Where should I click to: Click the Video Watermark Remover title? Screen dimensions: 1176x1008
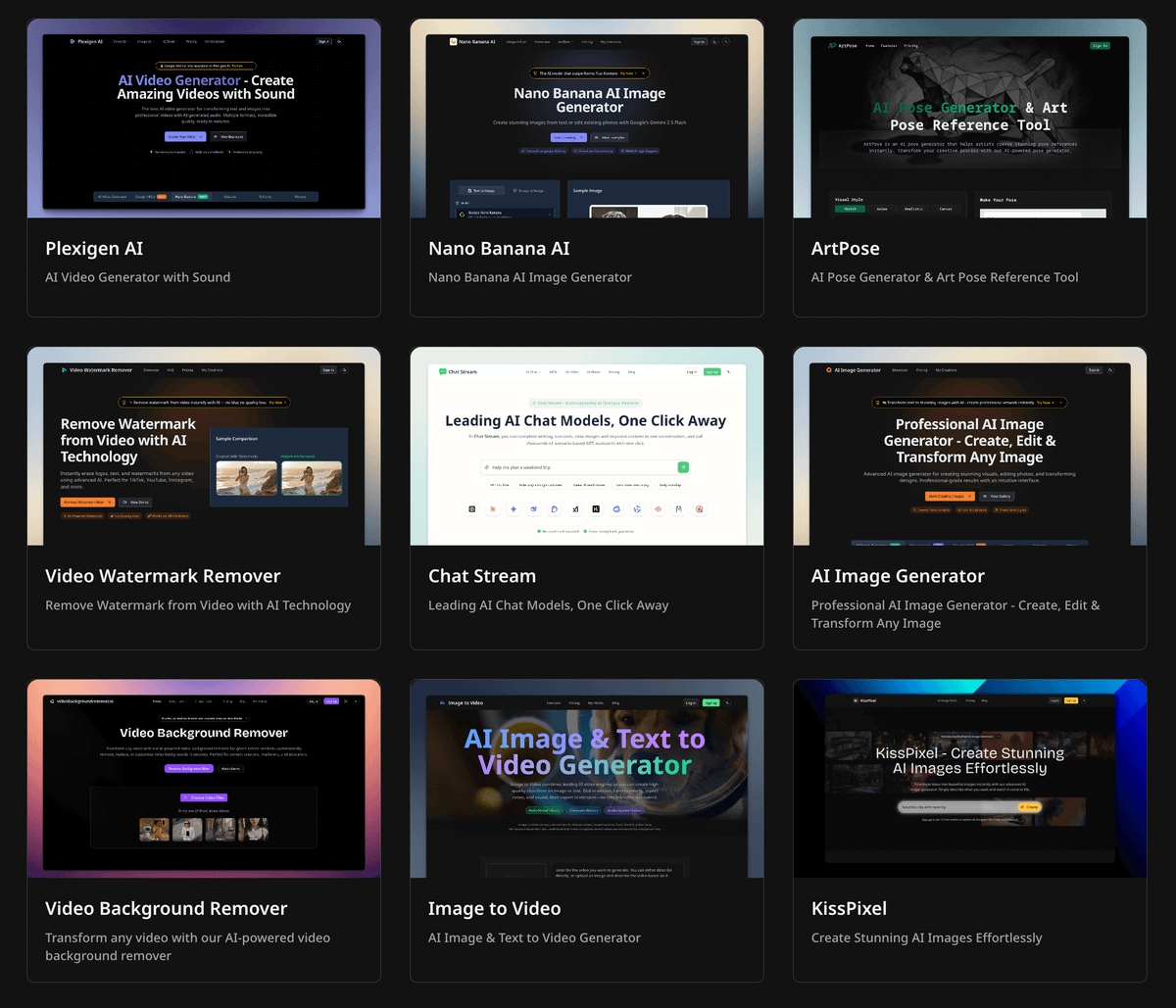coord(163,576)
